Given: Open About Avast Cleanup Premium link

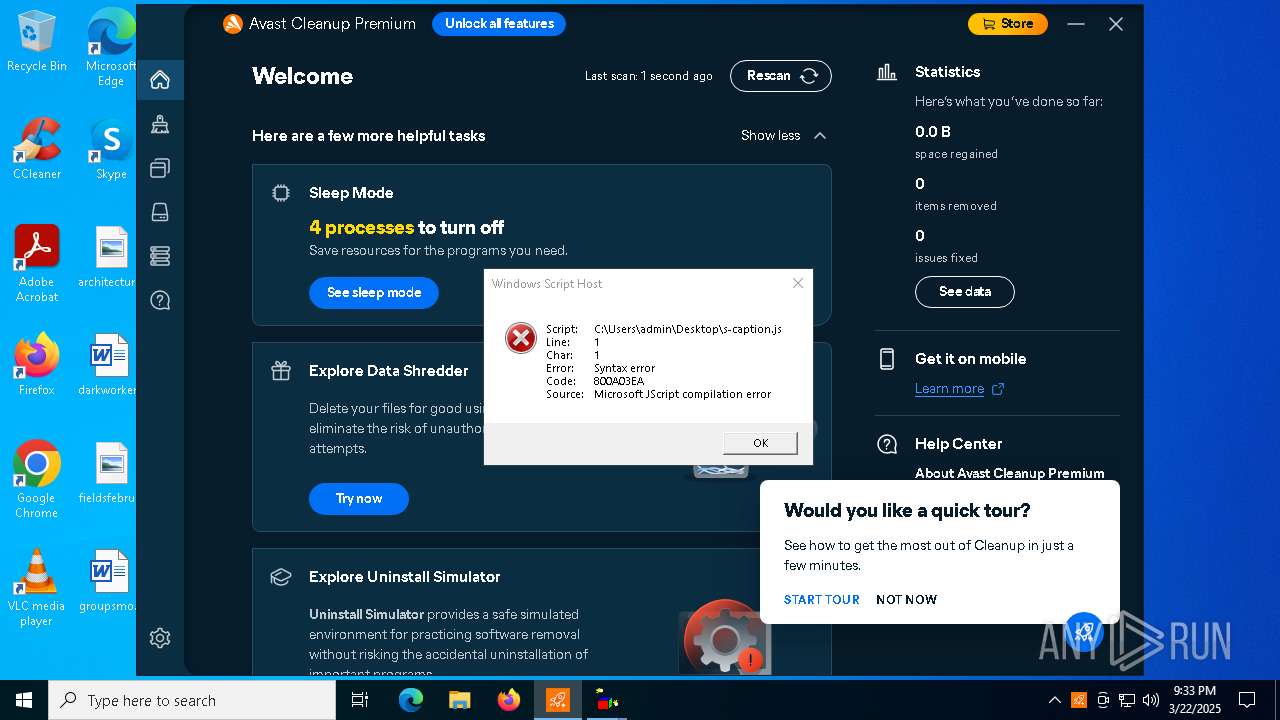Looking at the screenshot, I should coord(1009,473).
